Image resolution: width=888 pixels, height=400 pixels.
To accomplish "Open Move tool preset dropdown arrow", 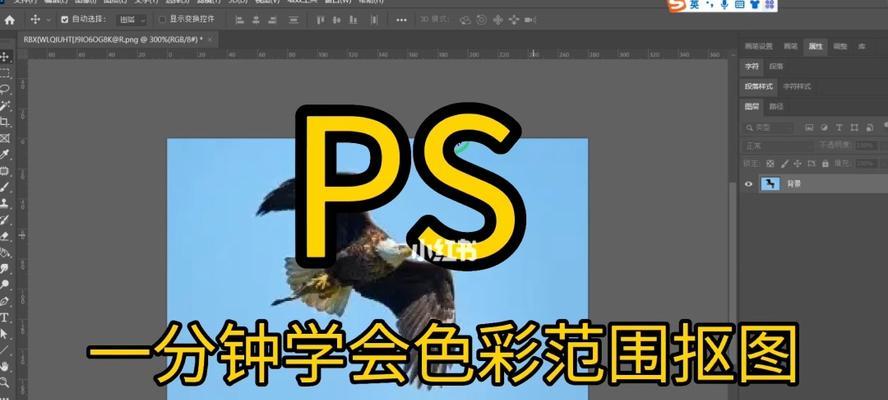I will pyautogui.click(x=48, y=20).
